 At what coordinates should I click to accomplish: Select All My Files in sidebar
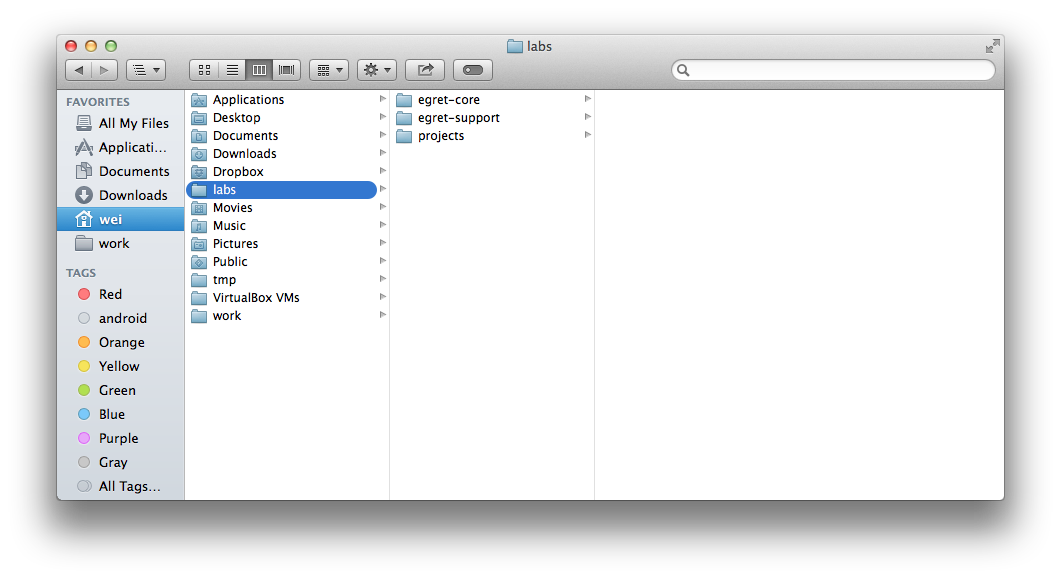pyautogui.click(x=122, y=123)
